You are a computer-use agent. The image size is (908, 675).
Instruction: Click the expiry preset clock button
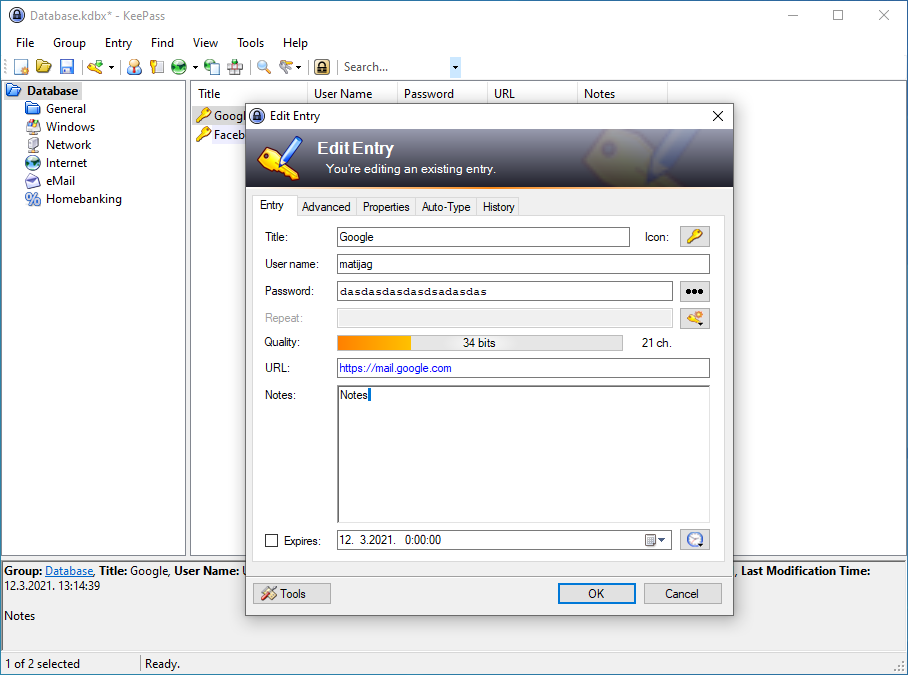pos(694,540)
